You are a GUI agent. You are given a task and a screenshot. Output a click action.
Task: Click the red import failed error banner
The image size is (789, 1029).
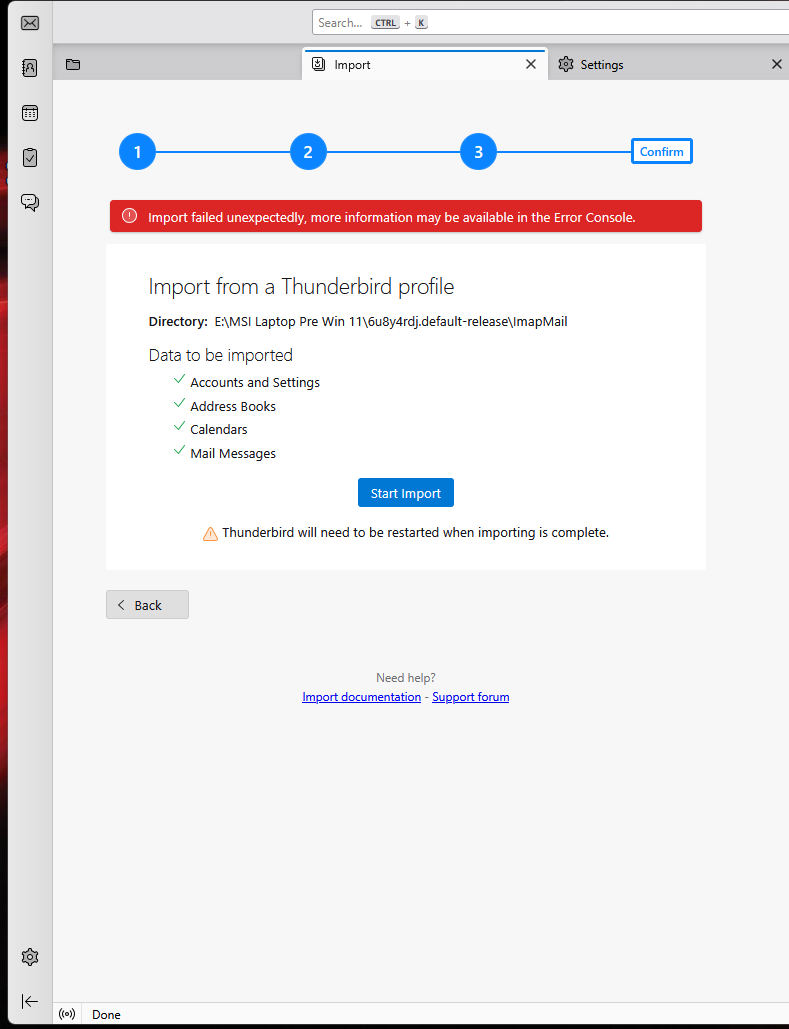[406, 216]
